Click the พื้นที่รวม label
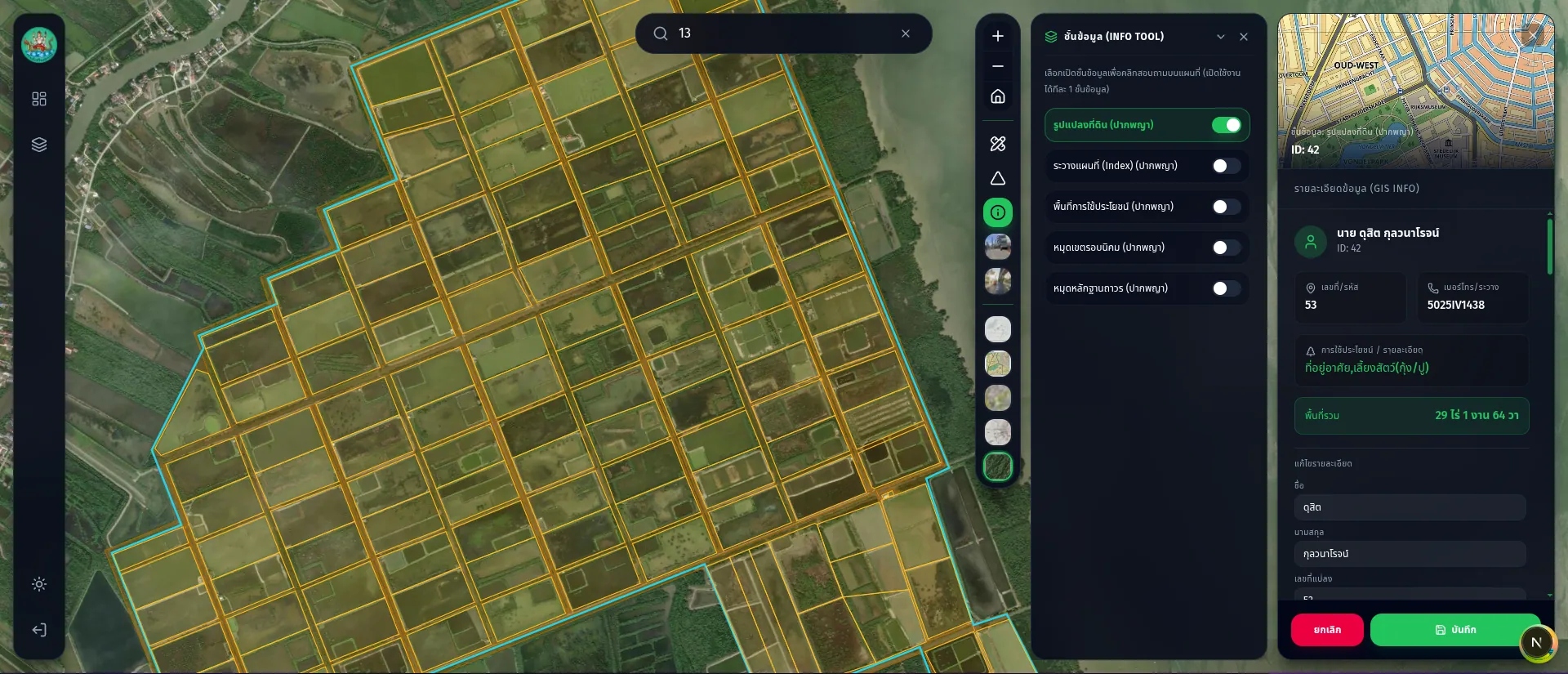Image resolution: width=1568 pixels, height=674 pixels. 1322,415
